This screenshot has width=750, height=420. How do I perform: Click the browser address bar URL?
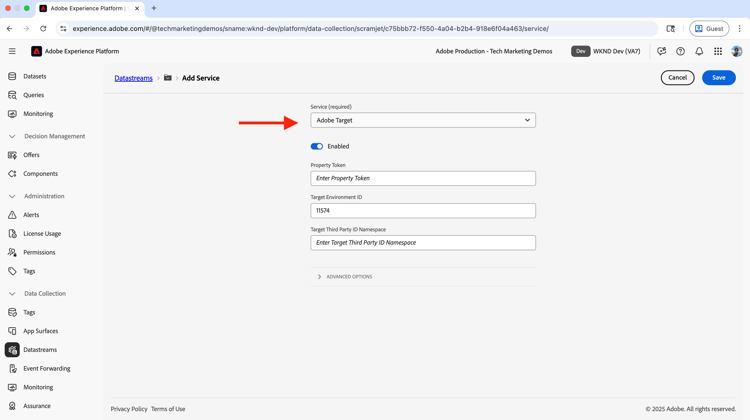click(x=310, y=29)
